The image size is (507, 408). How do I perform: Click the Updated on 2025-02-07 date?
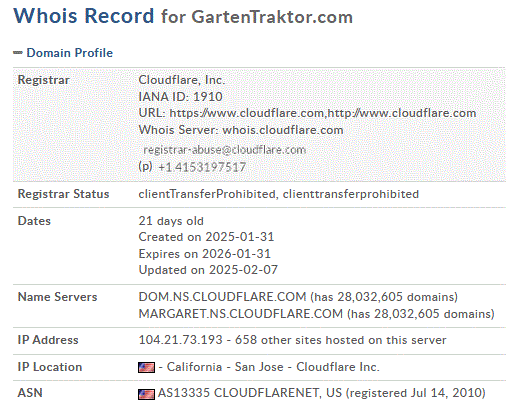[208, 269]
